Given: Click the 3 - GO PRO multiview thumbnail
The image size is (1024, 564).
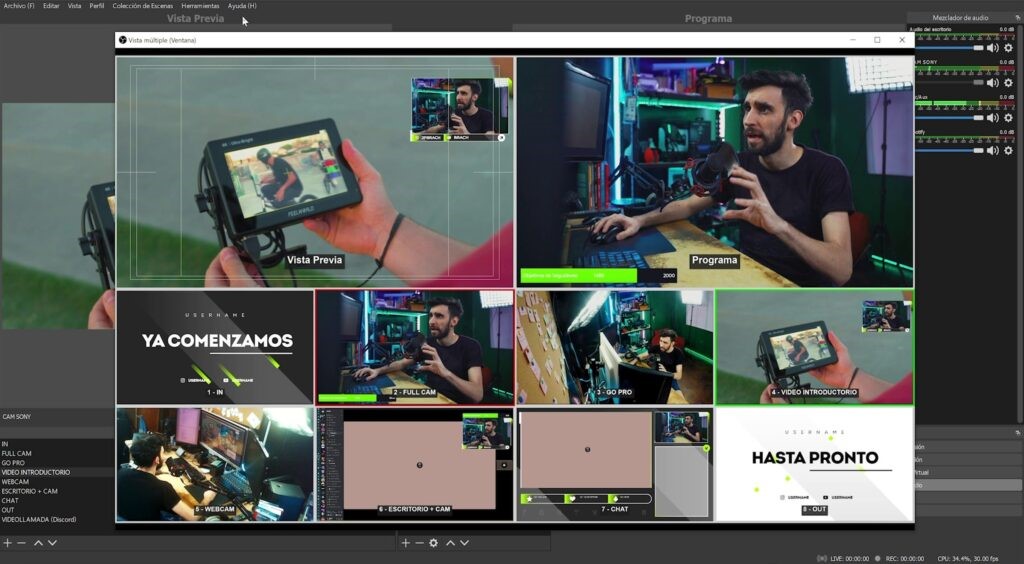Looking at the screenshot, I should (614, 346).
